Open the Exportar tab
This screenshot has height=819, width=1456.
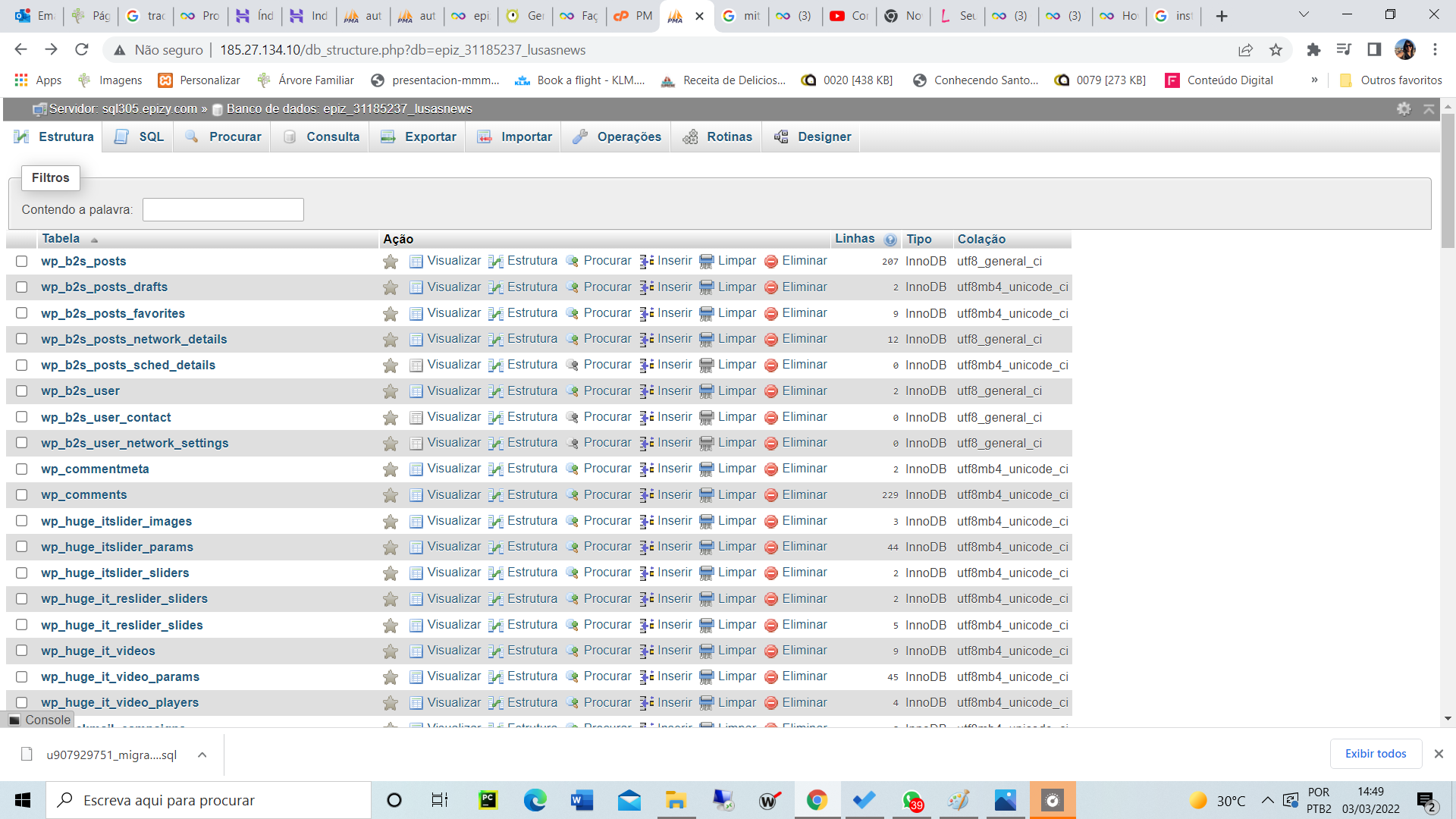(418, 137)
